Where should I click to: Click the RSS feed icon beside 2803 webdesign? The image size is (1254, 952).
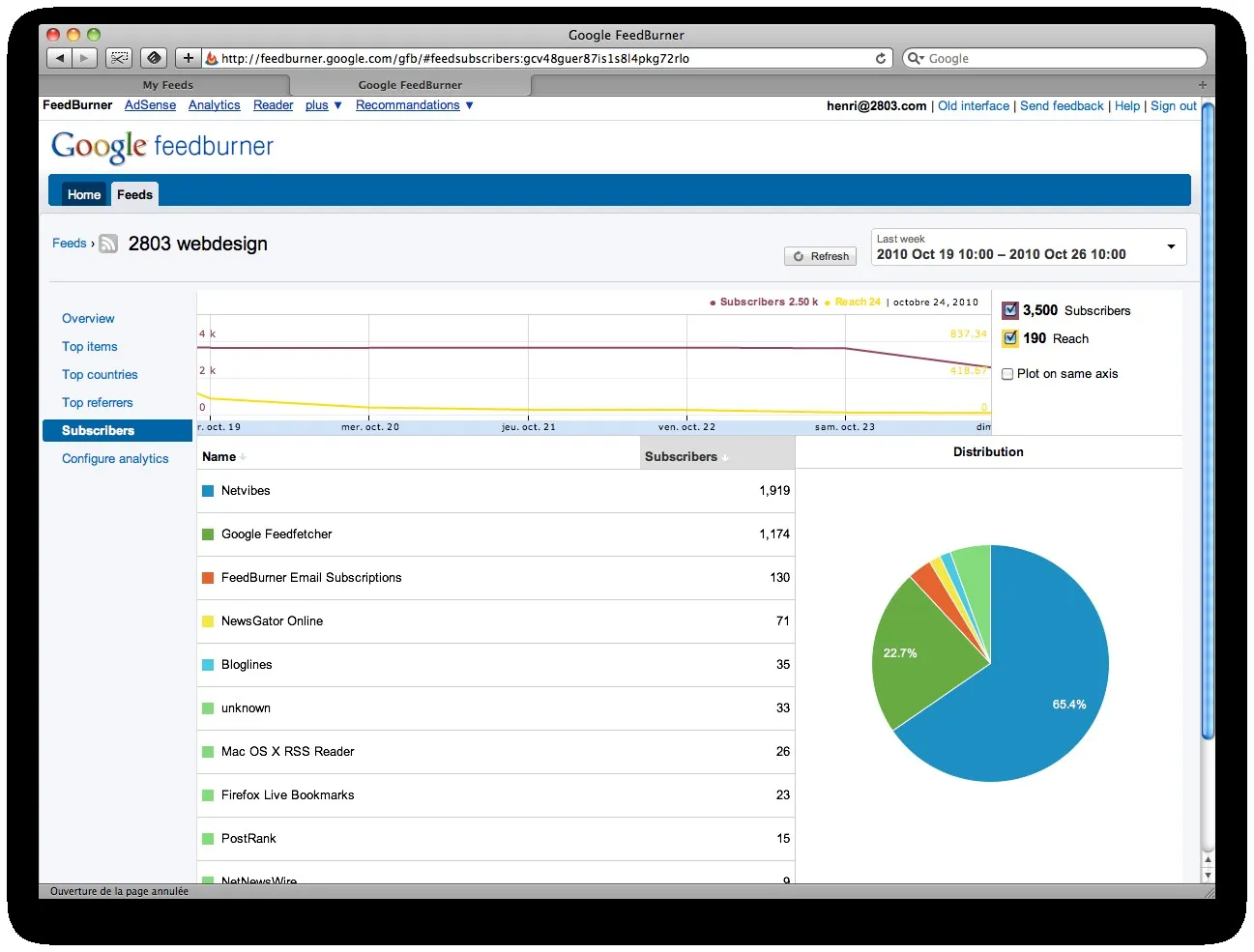point(108,244)
